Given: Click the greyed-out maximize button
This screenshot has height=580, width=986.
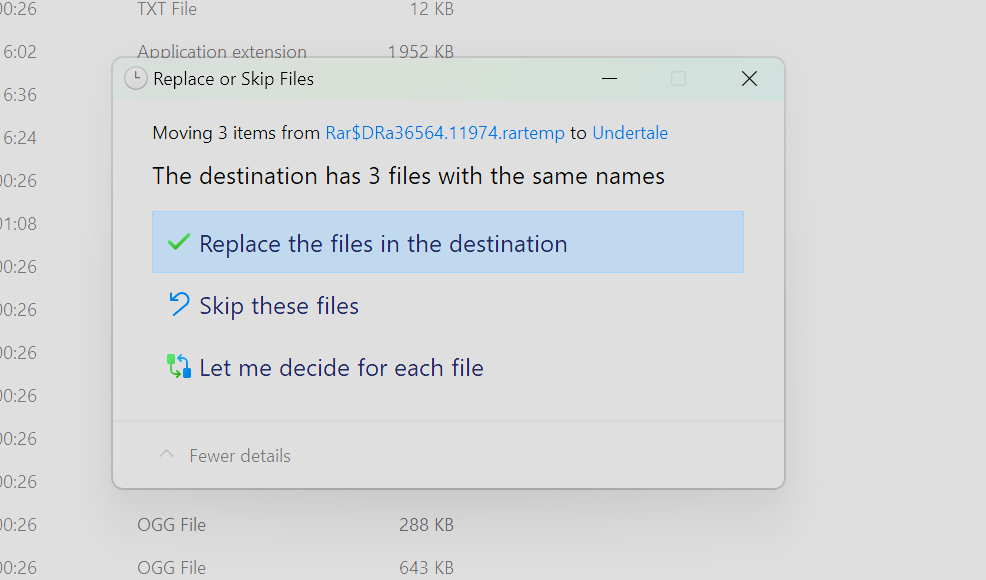Looking at the screenshot, I should pyautogui.click(x=678, y=79).
